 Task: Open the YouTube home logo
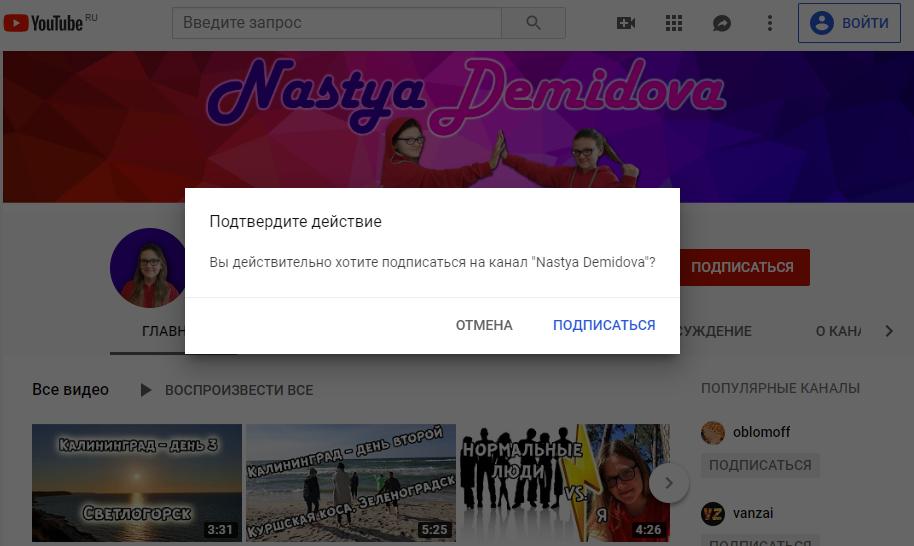click(x=44, y=23)
